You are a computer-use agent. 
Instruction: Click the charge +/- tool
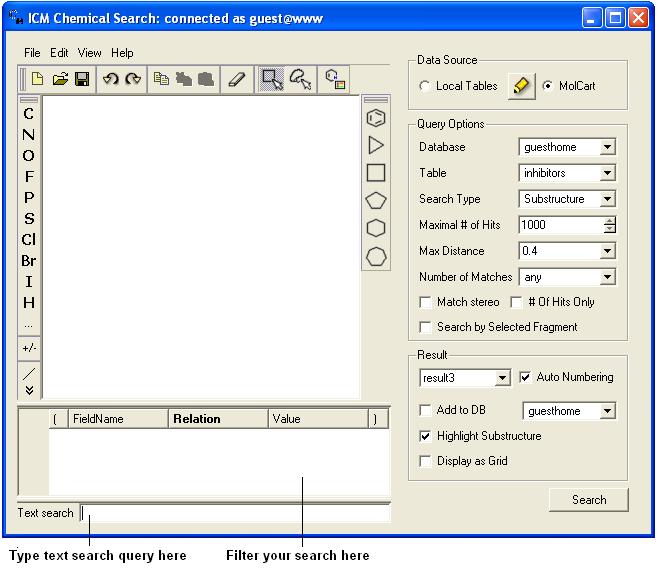tap(29, 348)
